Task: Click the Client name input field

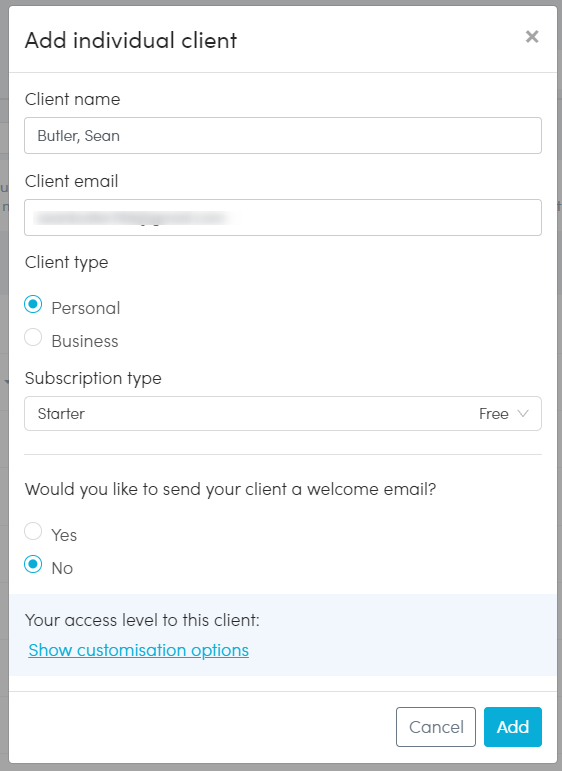Action: click(283, 135)
